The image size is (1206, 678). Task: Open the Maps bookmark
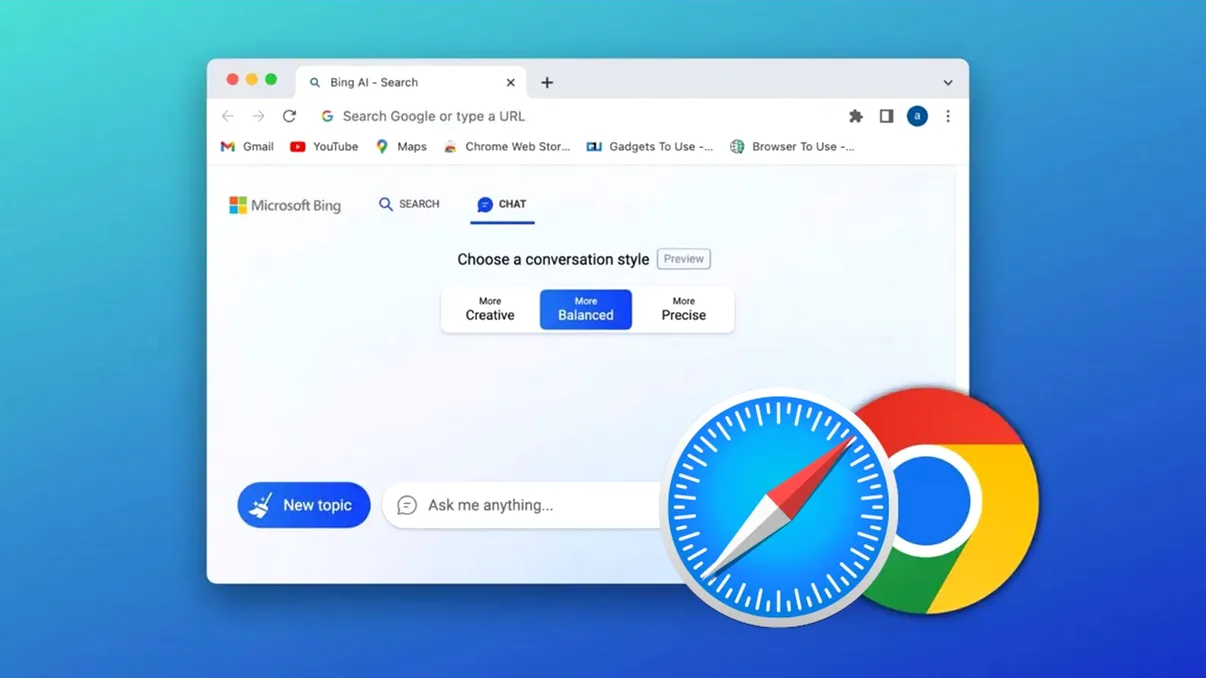pyautogui.click(x=401, y=146)
